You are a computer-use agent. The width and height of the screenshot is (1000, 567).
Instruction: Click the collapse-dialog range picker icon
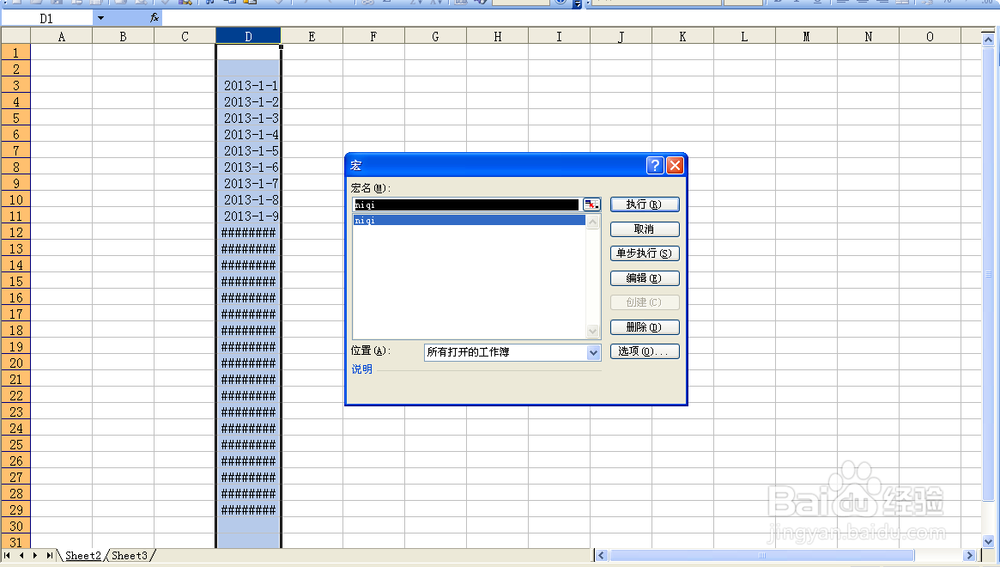click(592, 205)
